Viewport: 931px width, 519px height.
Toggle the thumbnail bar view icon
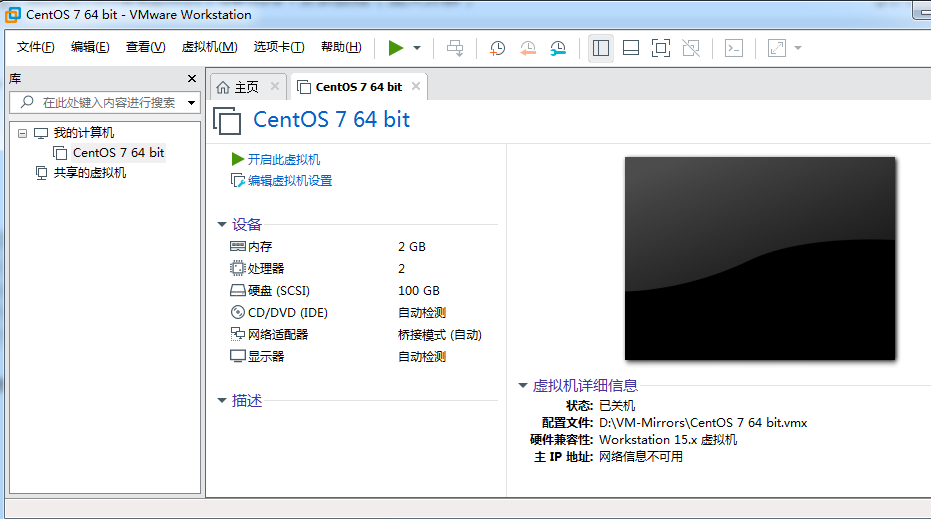point(631,48)
